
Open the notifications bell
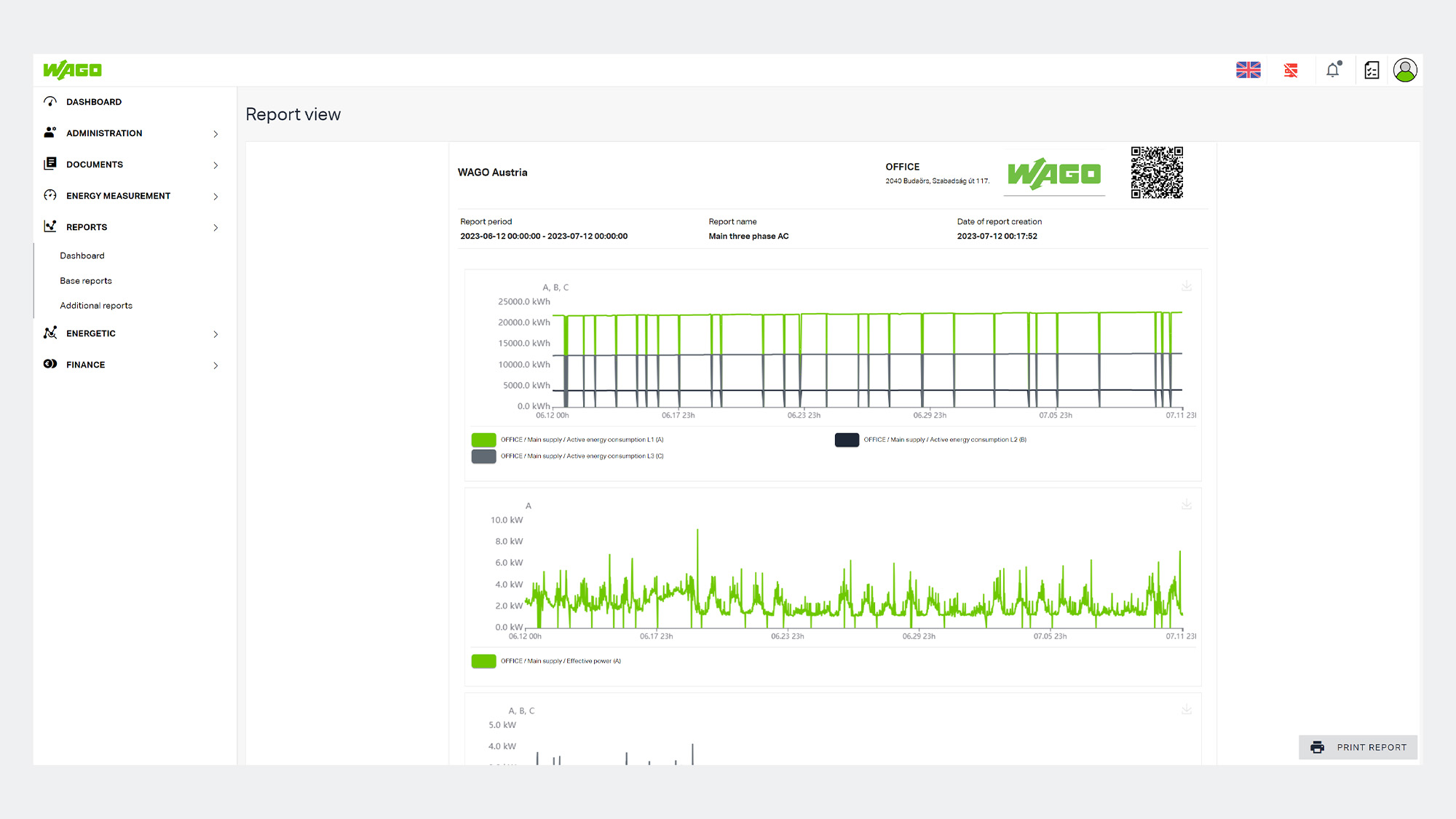point(1333,70)
